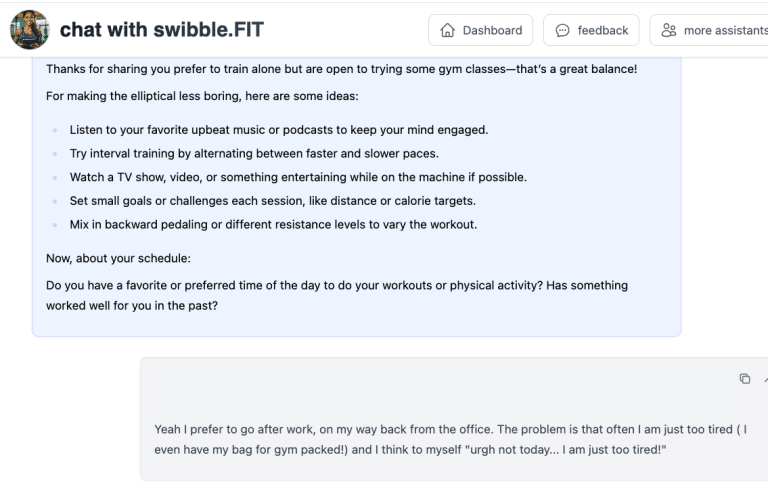
Task: Click the "Watch a TV show" bullet
Action: (298, 177)
